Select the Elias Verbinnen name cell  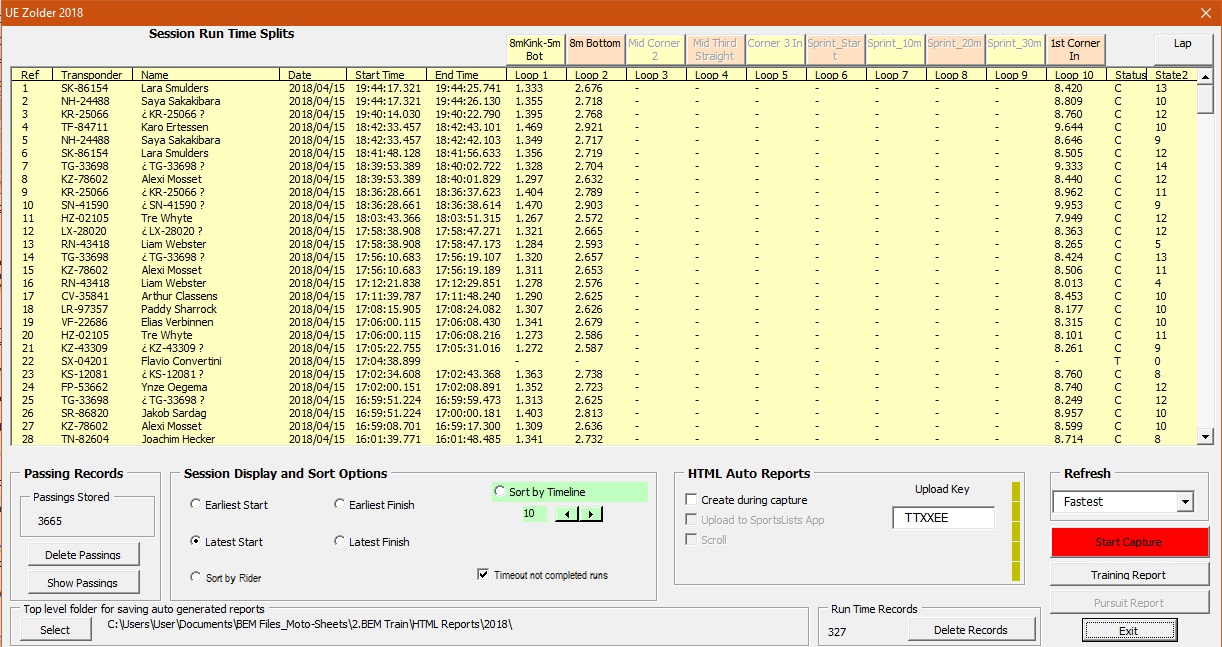(179, 322)
